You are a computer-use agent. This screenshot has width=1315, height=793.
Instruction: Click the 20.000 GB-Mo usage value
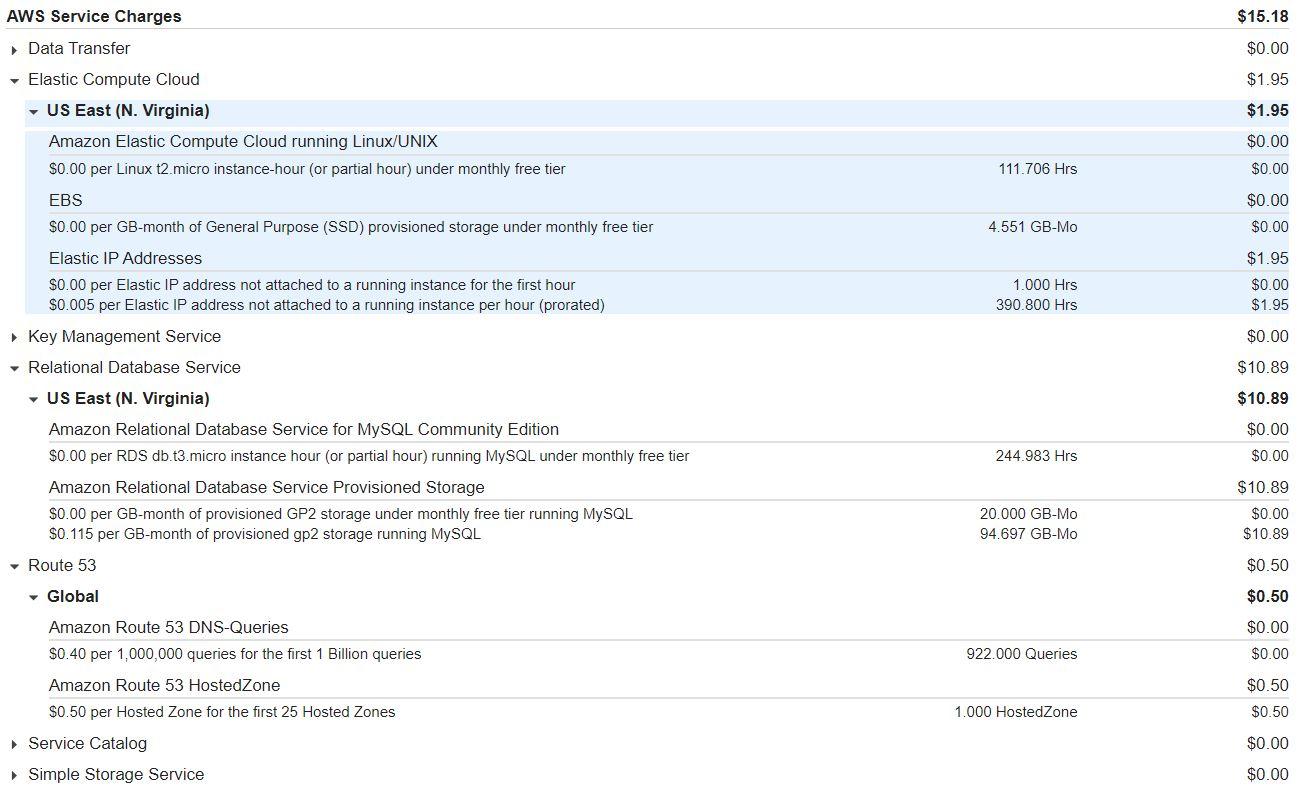(1029, 514)
